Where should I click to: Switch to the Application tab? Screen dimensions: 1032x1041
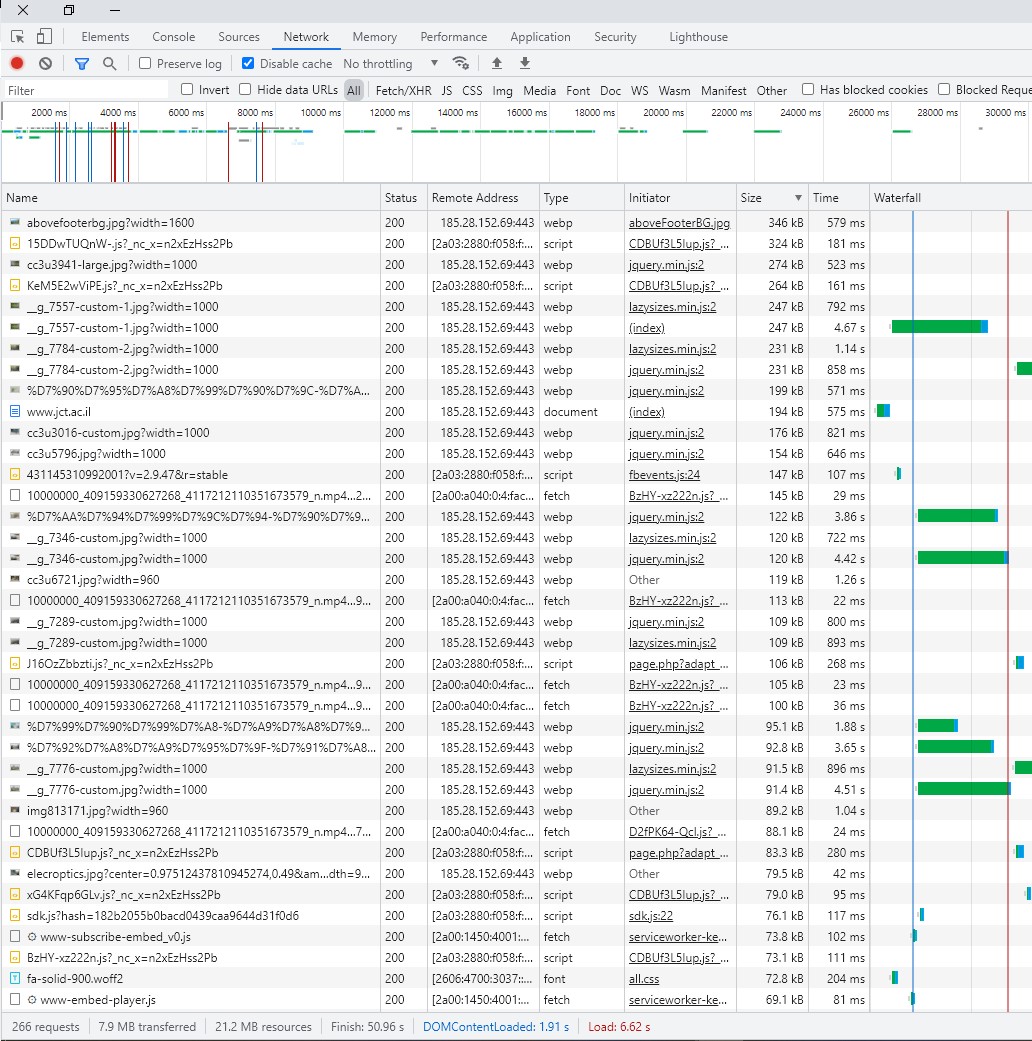pyautogui.click(x=541, y=37)
